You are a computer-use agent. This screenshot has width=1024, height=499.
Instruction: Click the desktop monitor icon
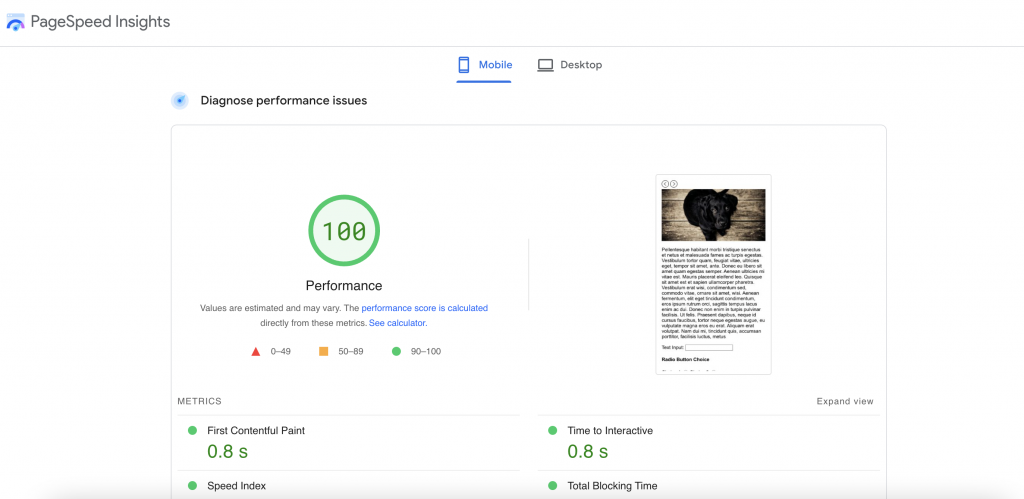coord(545,65)
